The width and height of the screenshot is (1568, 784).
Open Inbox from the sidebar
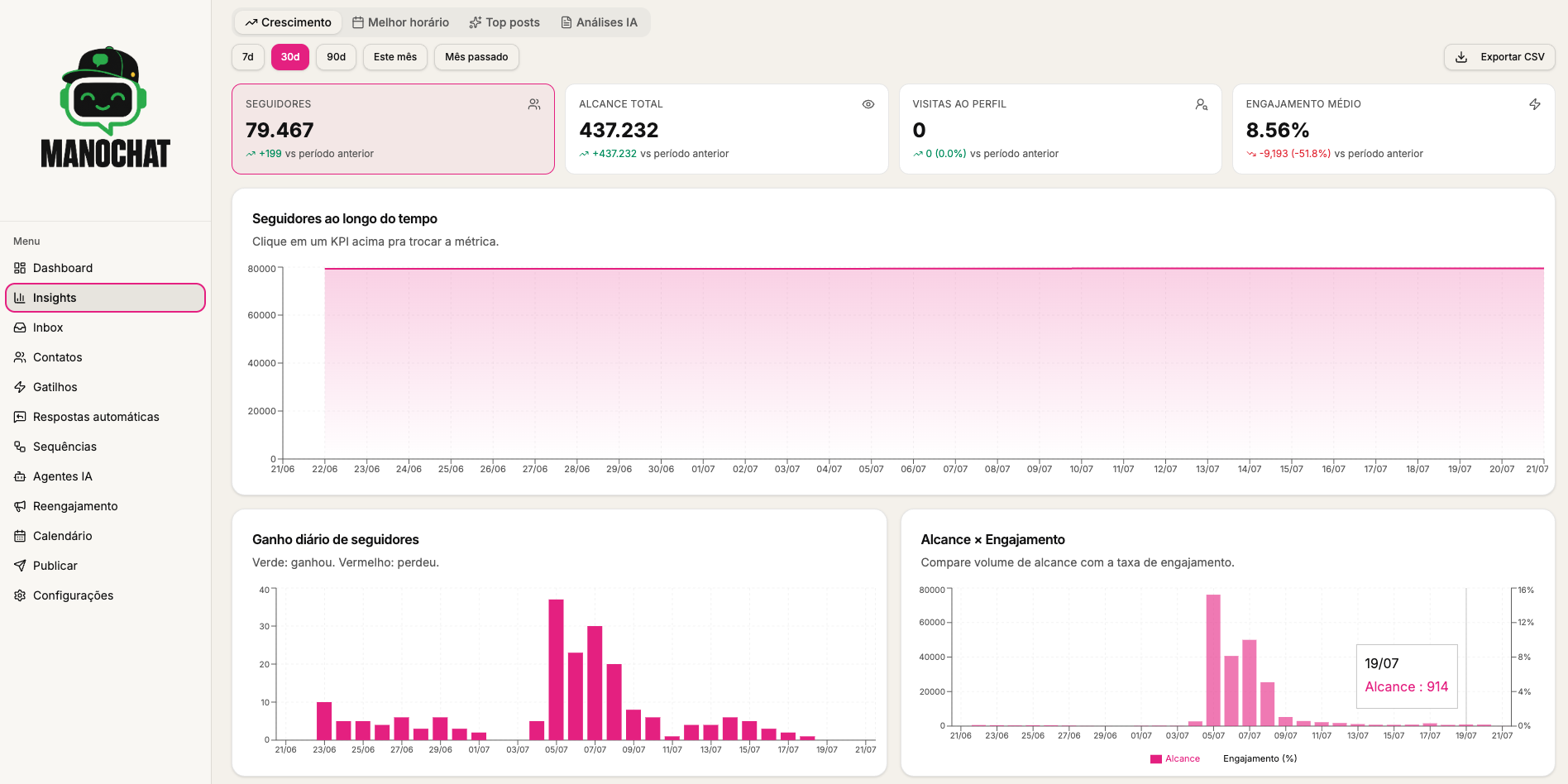tap(105, 327)
